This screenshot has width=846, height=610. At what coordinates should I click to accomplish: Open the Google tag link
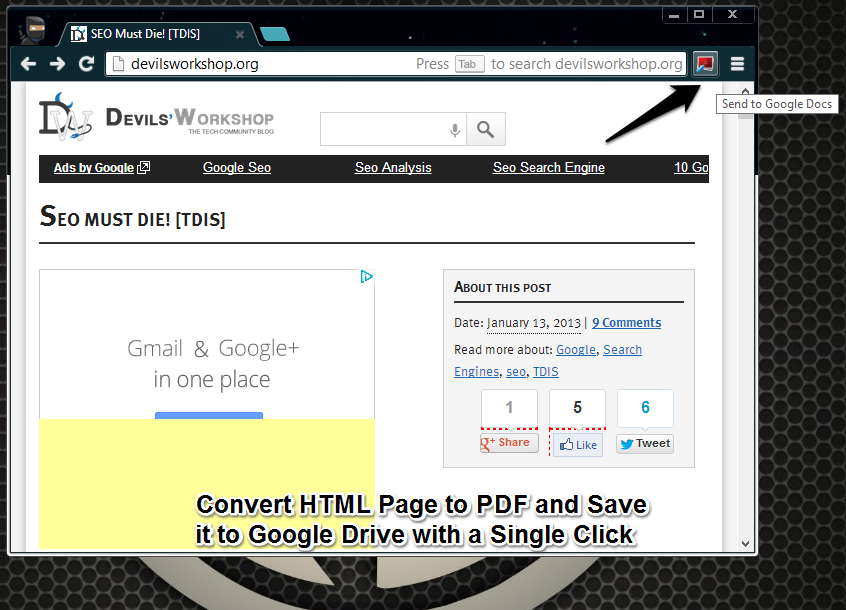click(576, 350)
